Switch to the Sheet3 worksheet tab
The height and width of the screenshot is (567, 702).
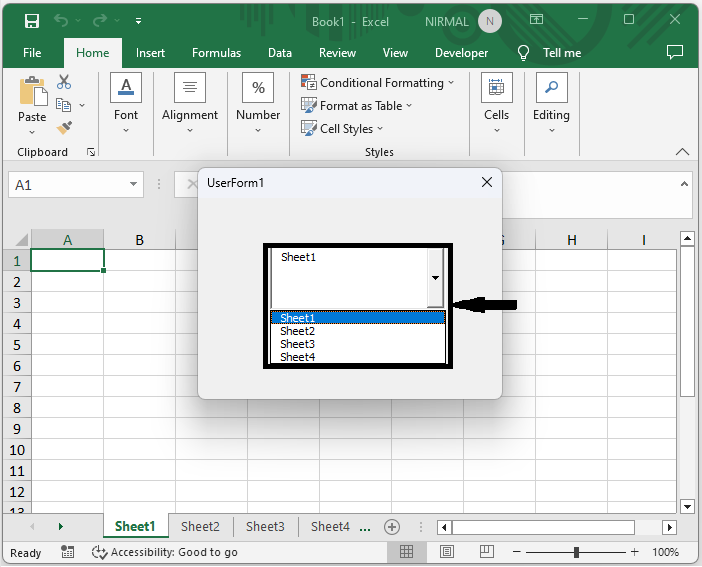click(x=265, y=526)
